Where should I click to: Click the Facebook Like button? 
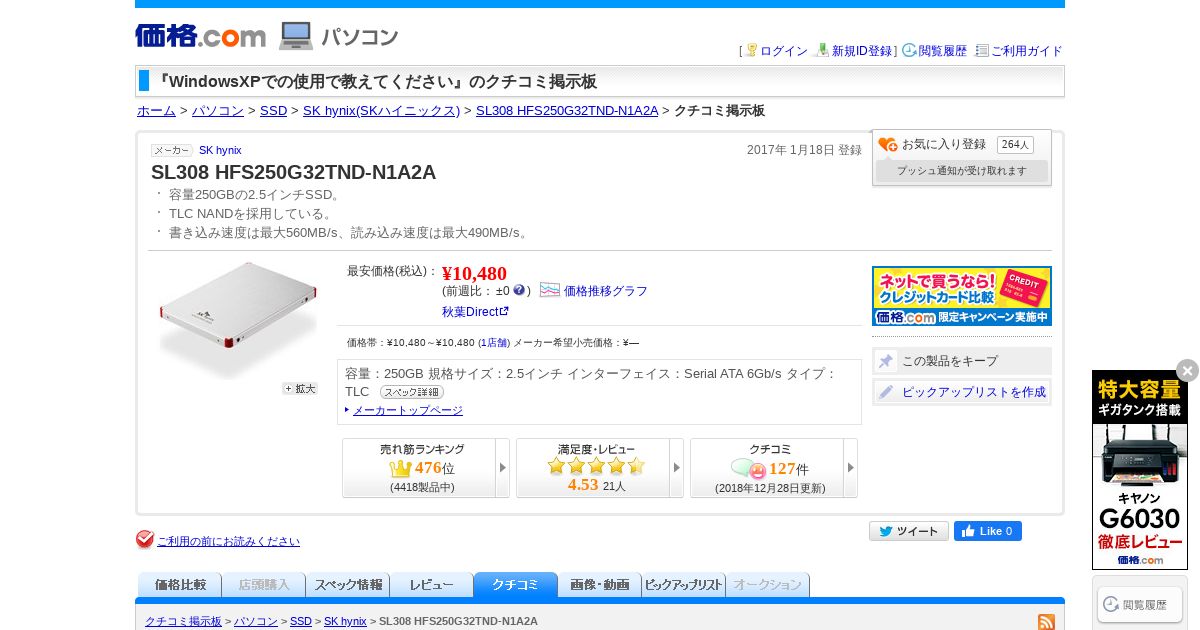[988, 531]
